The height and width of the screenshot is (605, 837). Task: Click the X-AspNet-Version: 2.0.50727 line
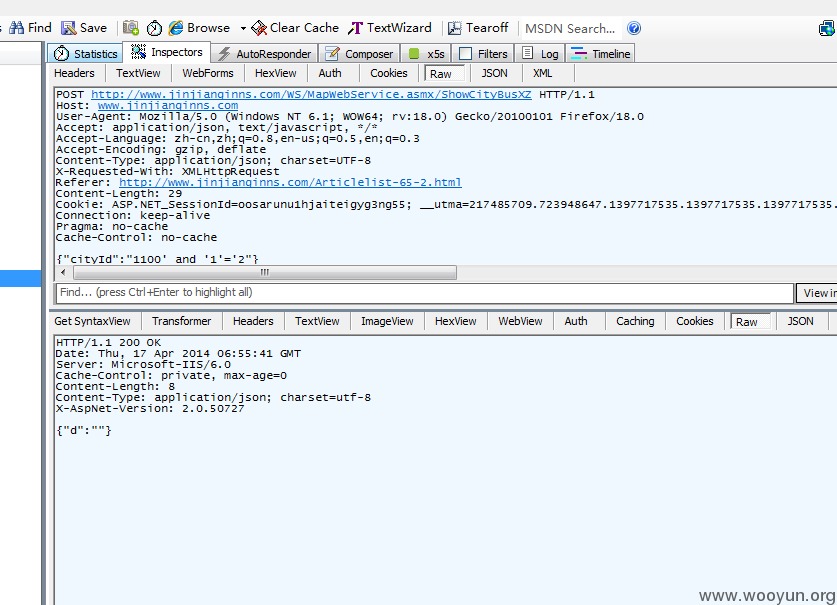[x=150, y=408]
